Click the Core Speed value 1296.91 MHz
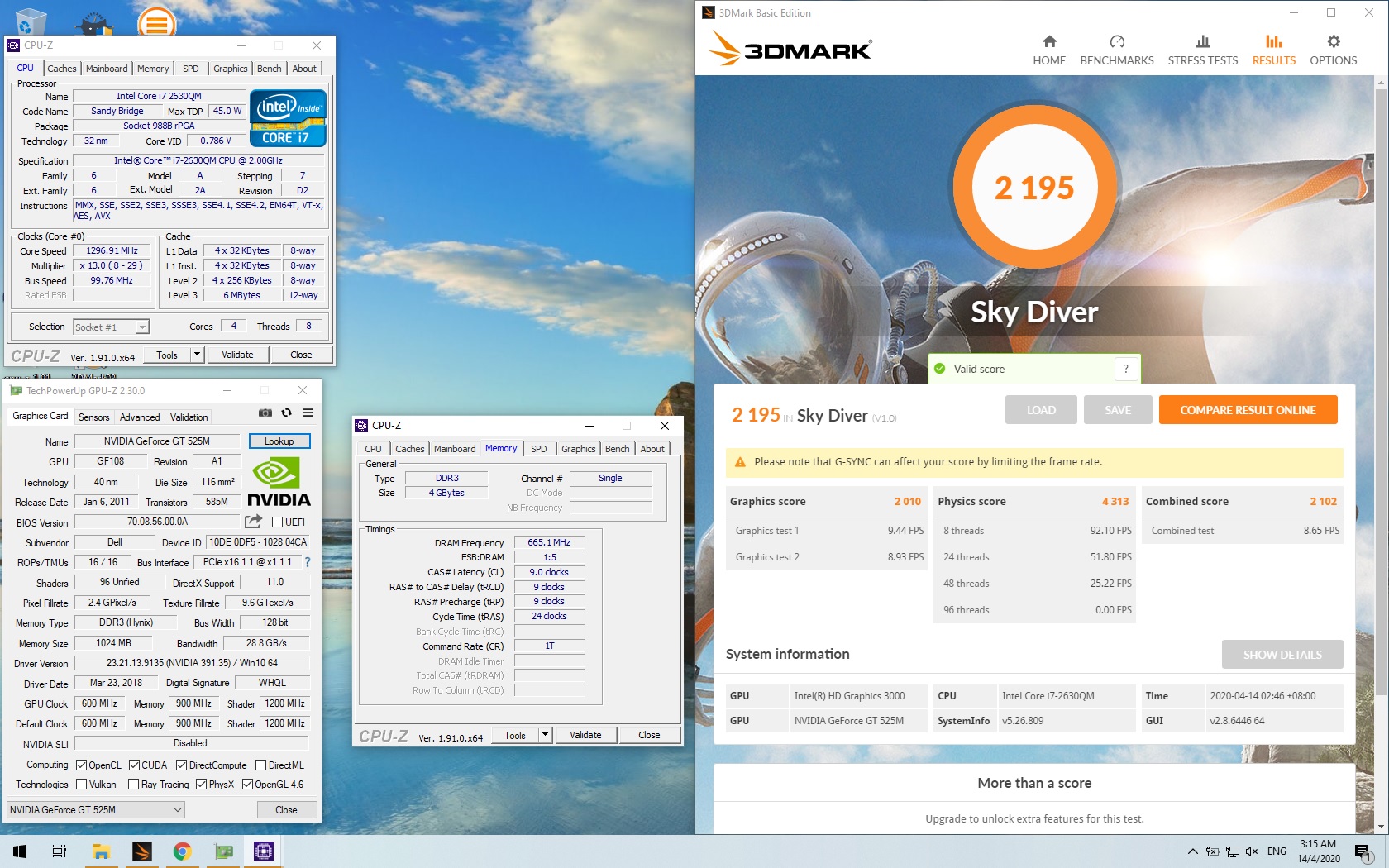The width and height of the screenshot is (1389, 868). coord(112,250)
